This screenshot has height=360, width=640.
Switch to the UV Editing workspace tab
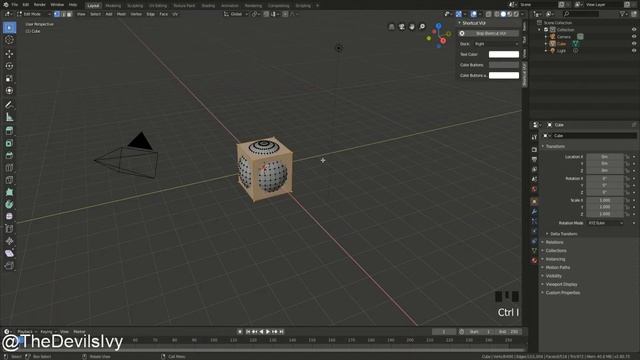(x=158, y=6)
